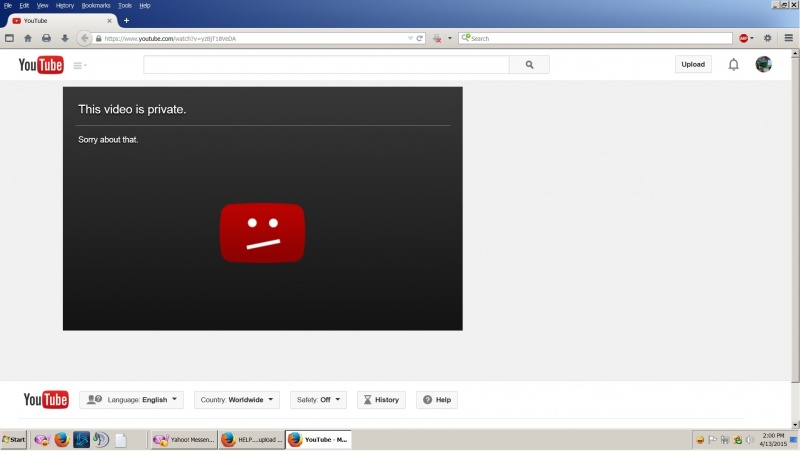Click the YouTube search magnifier button
Viewport: 800px width, 451px height.
click(x=529, y=64)
